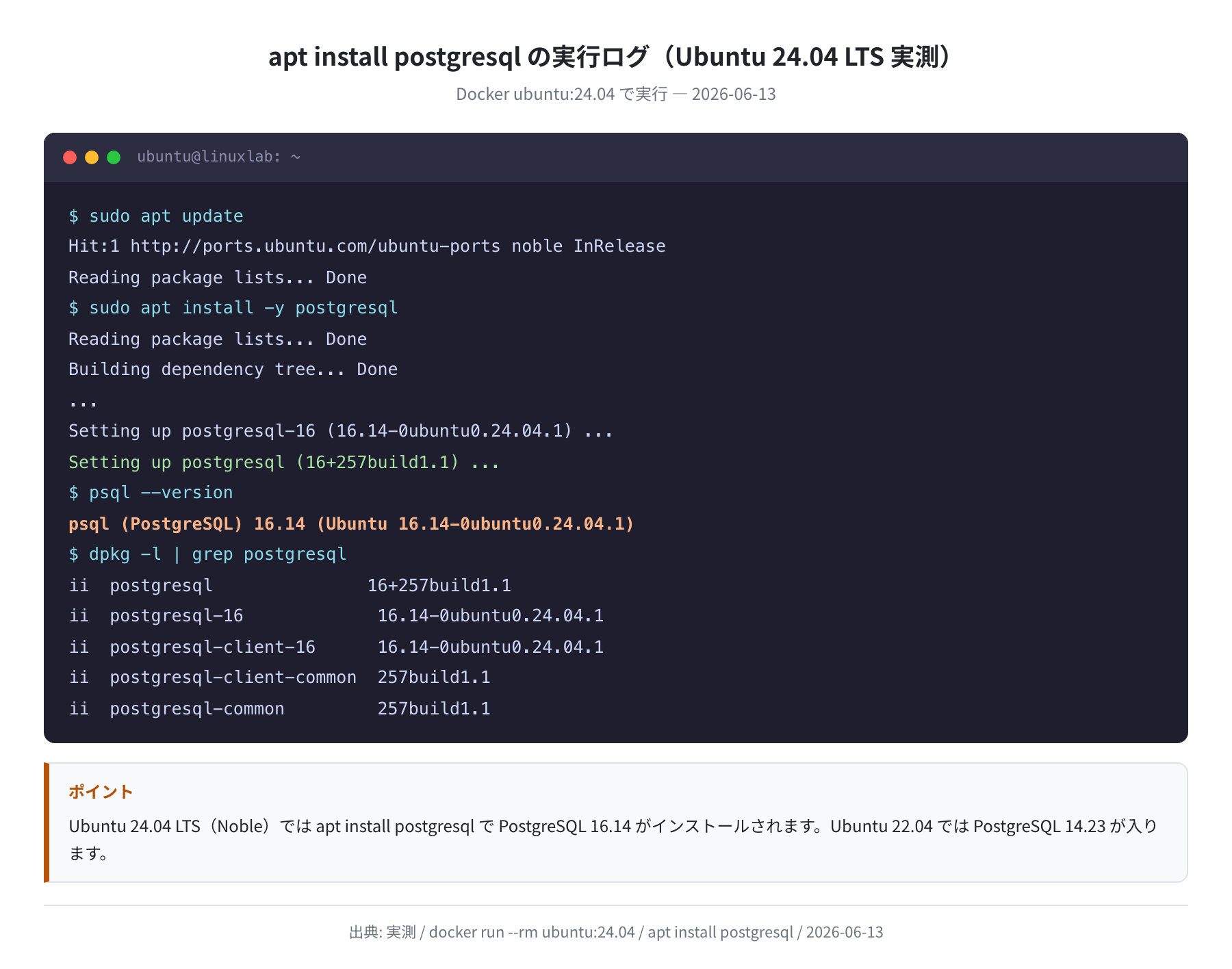The width and height of the screenshot is (1232, 969).
Task: Click the first 'Reading package lists... Done' line
Action: 218,278
